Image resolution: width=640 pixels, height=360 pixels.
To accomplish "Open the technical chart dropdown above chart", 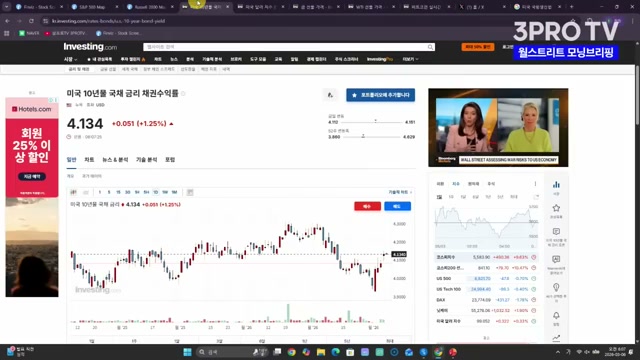I will click(x=400, y=192).
